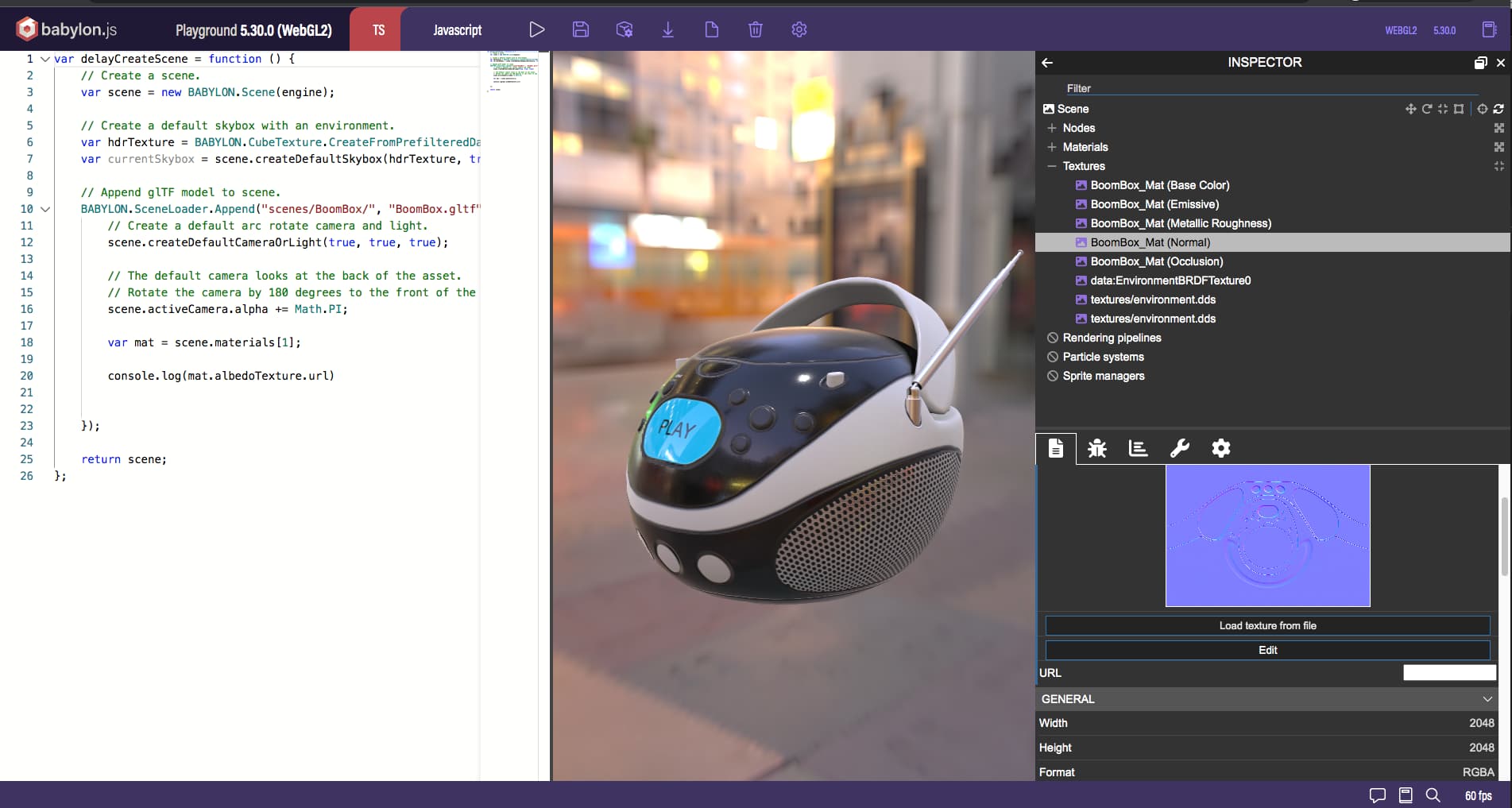Go back with the Inspector arrow
Viewport: 1512px width, 808px height.
[1047, 62]
